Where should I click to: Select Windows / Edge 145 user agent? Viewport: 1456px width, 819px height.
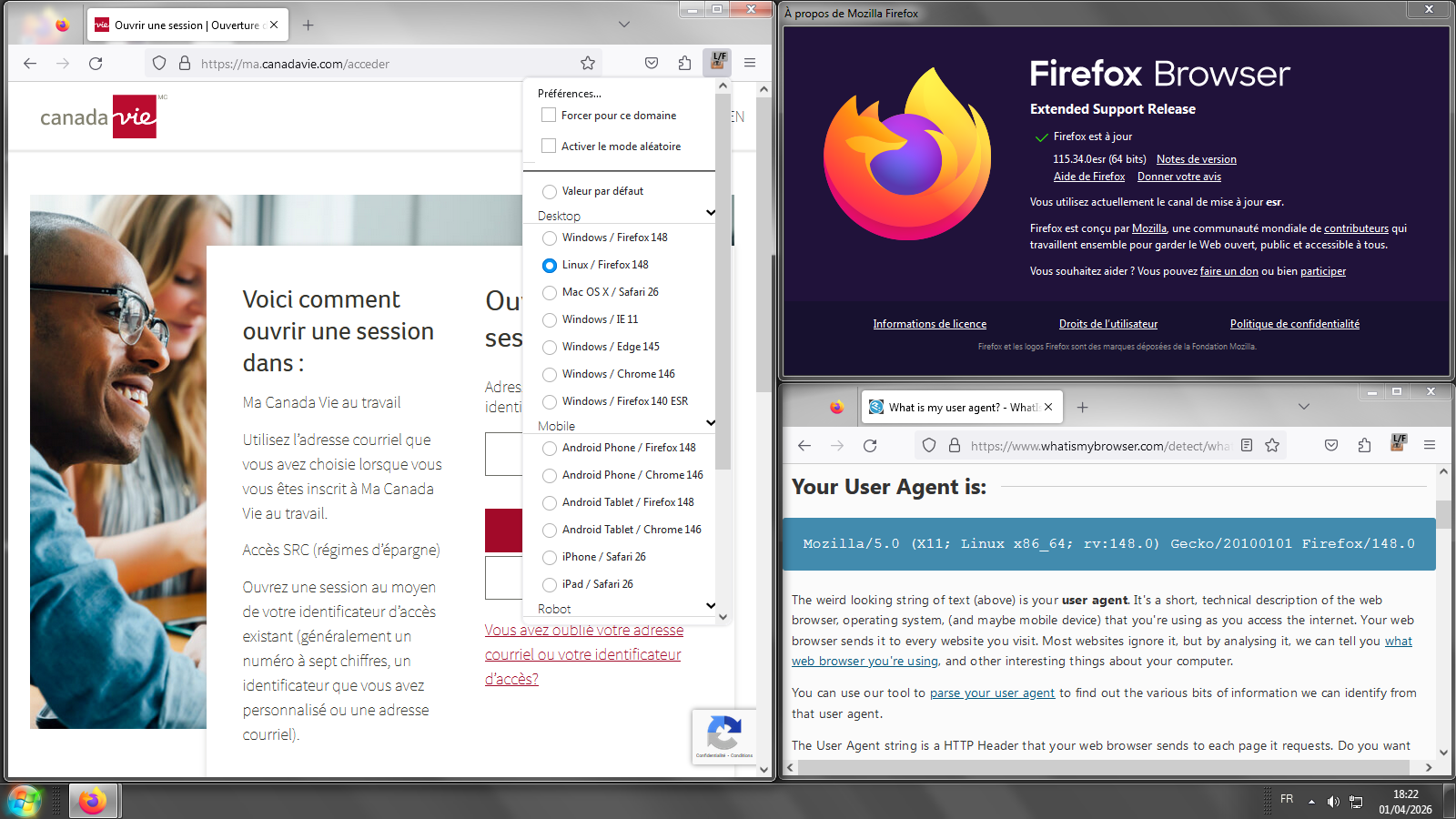point(550,348)
